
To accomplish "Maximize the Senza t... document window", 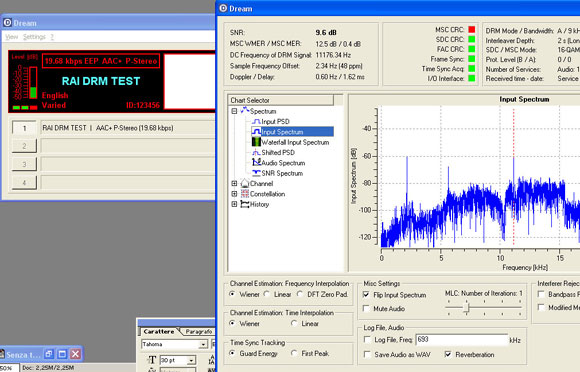I will [62, 354].
